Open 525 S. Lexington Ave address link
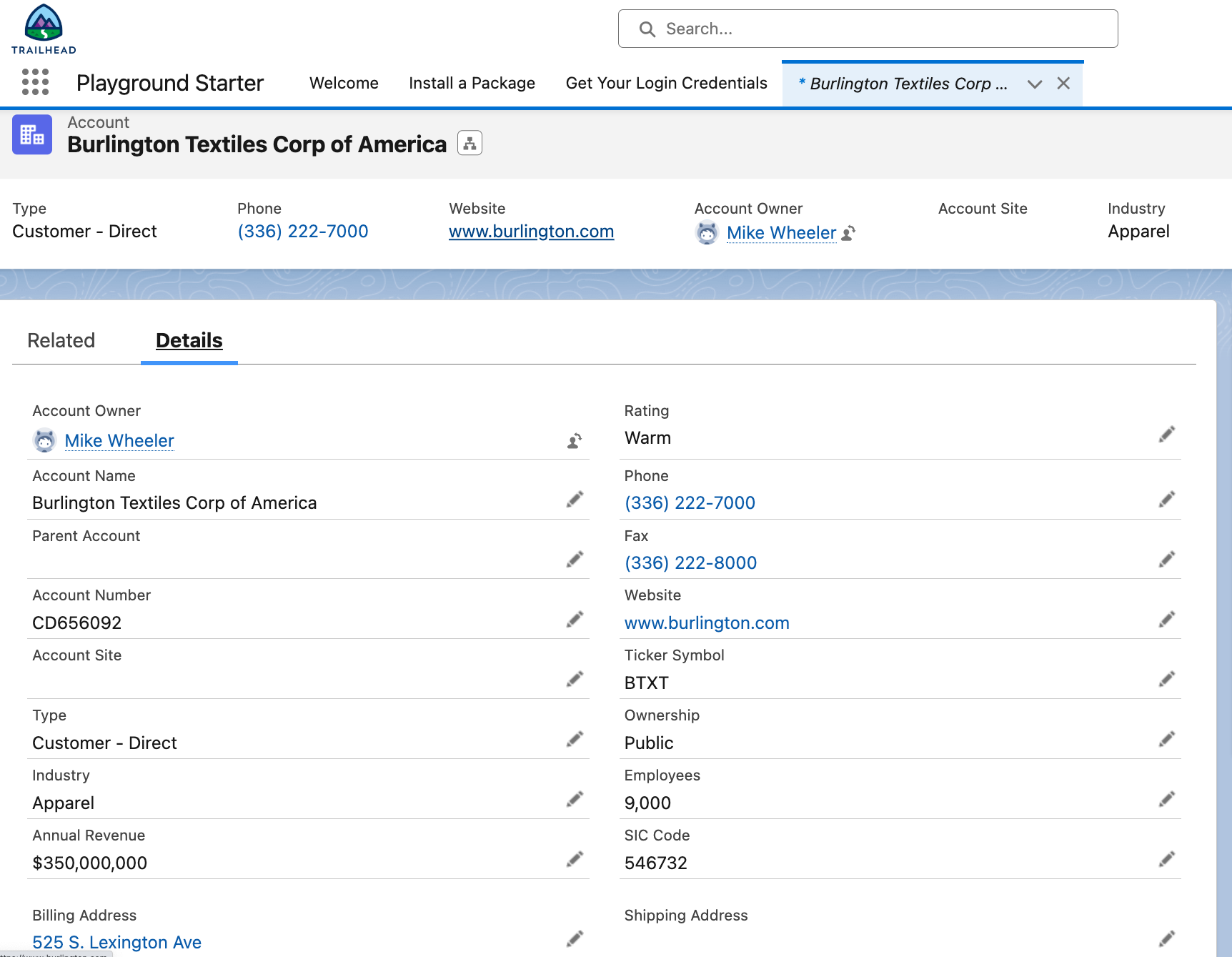Viewport: 1232px width, 957px height. [x=117, y=943]
